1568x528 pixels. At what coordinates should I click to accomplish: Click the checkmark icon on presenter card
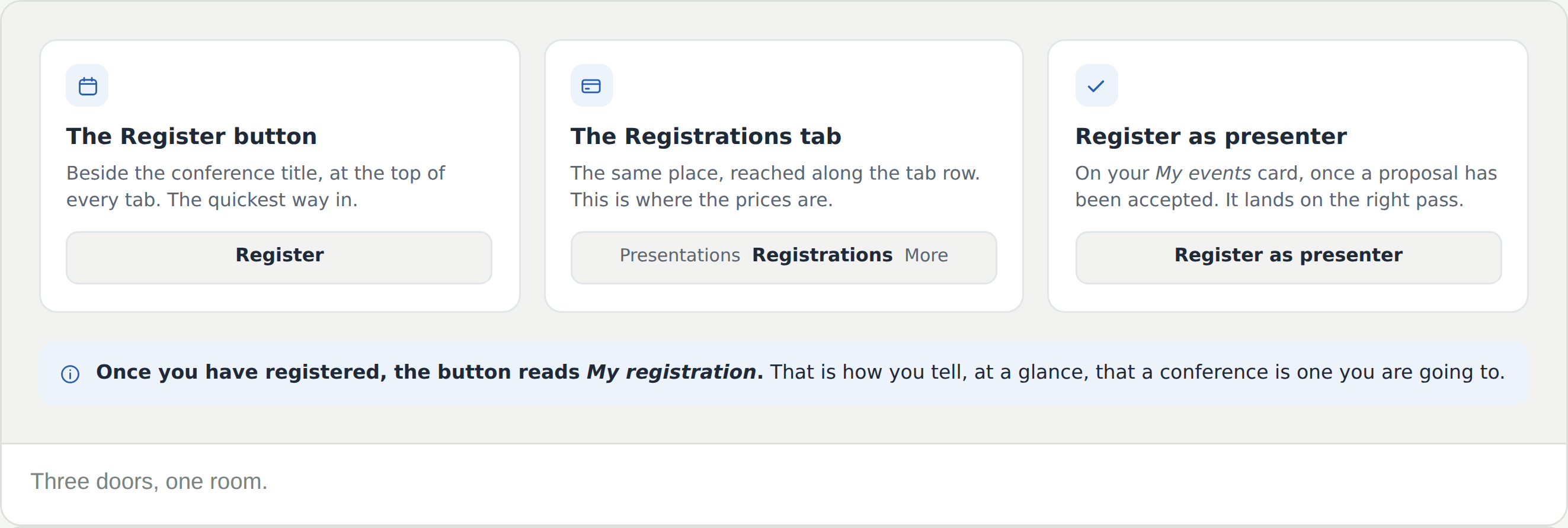point(1096,86)
